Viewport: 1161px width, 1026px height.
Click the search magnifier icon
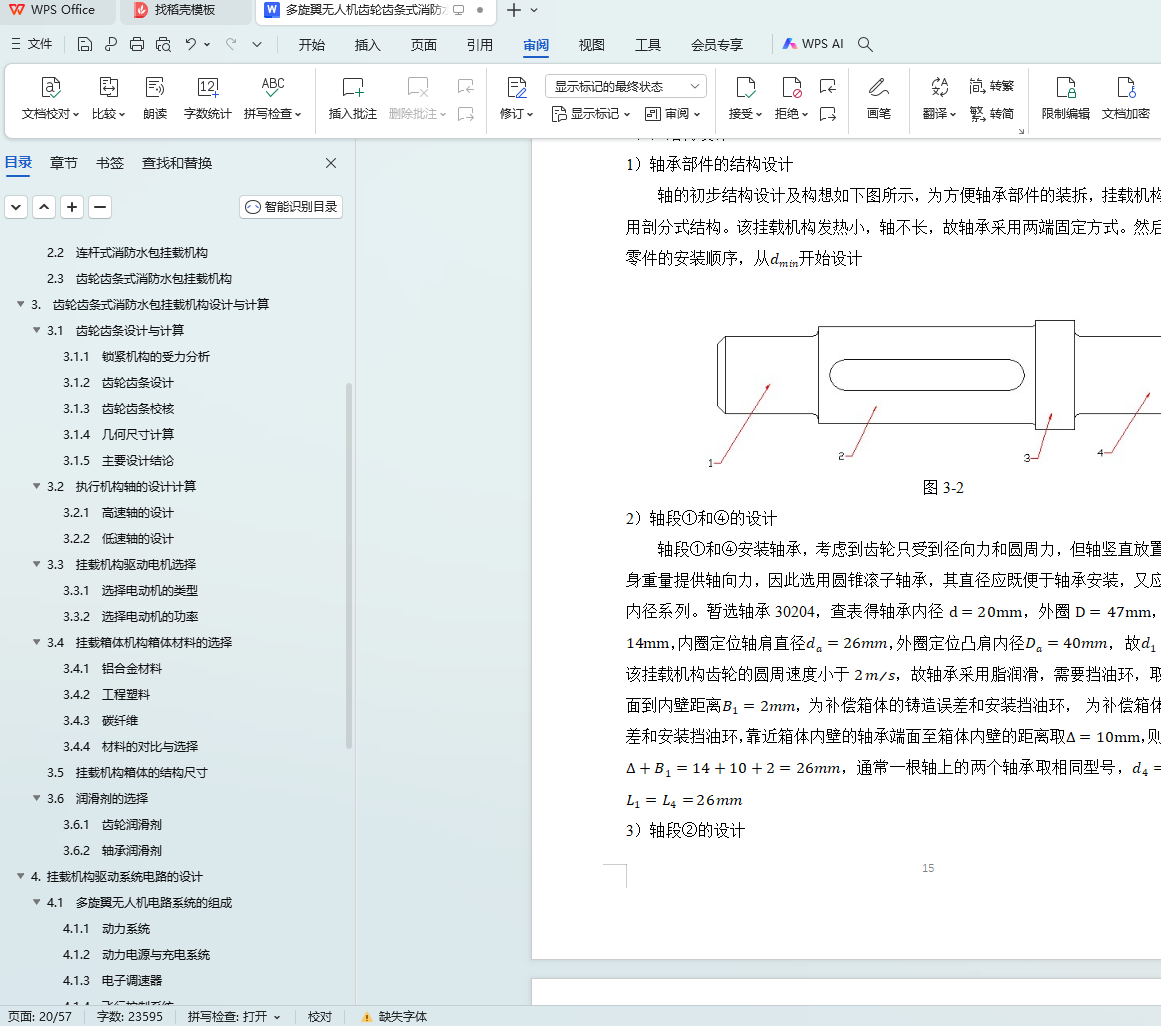(865, 44)
